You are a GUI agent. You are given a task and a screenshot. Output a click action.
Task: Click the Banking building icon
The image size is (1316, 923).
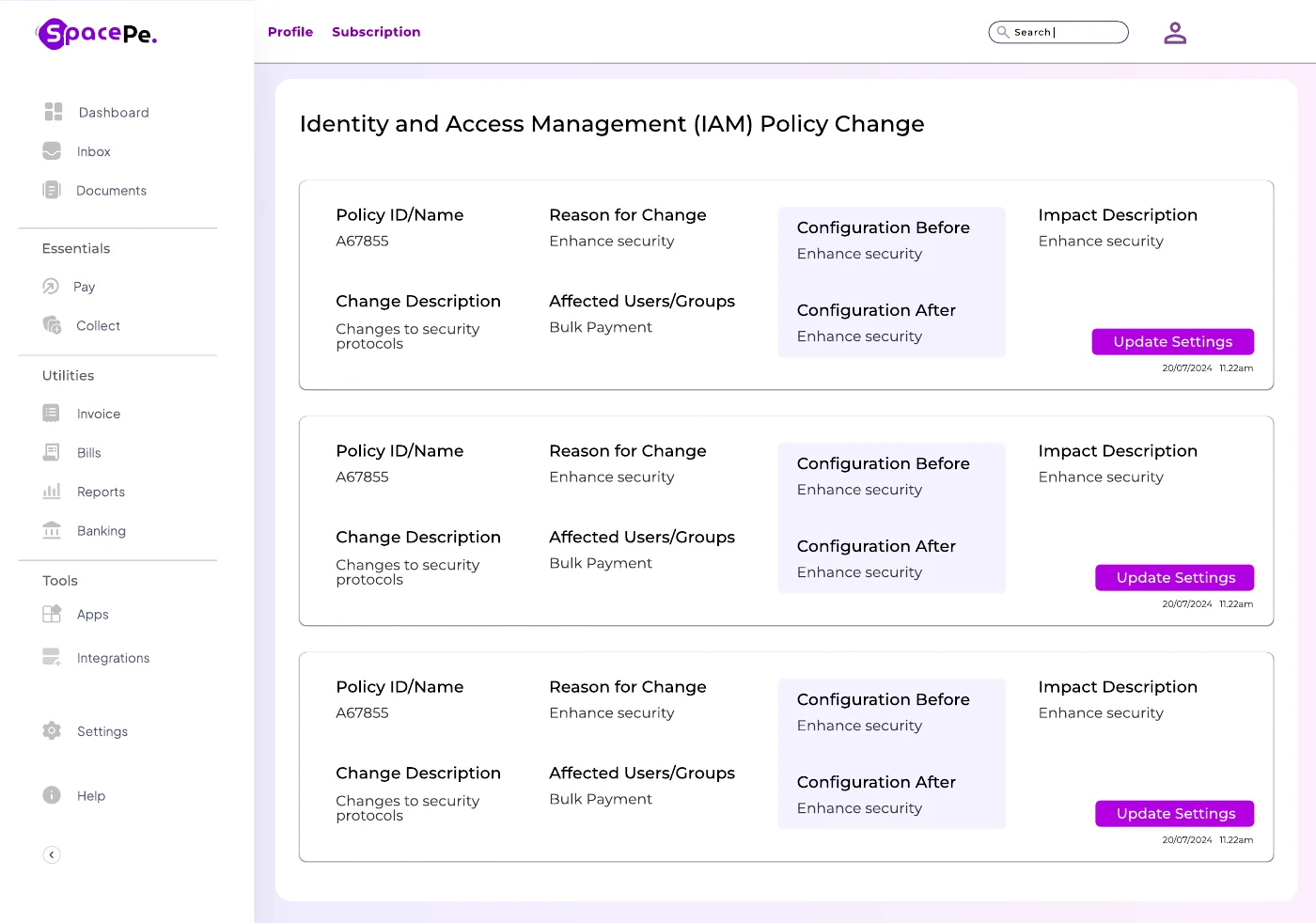click(x=52, y=530)
